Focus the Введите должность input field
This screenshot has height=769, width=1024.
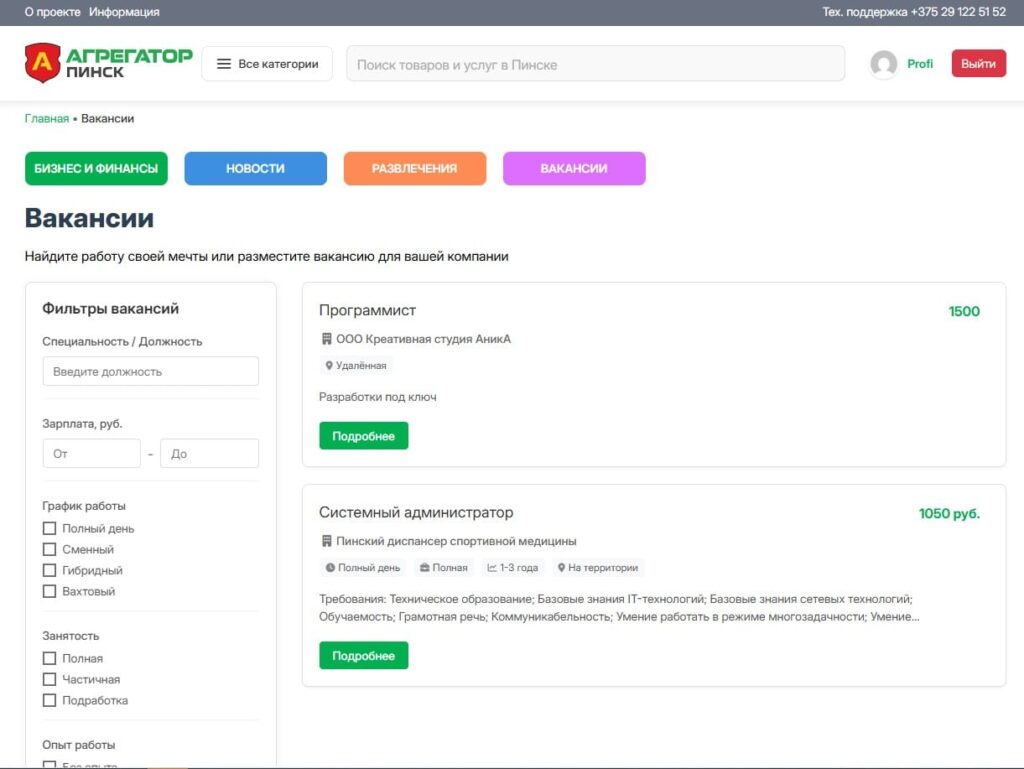pyautogui.click(x=150, y=372)
